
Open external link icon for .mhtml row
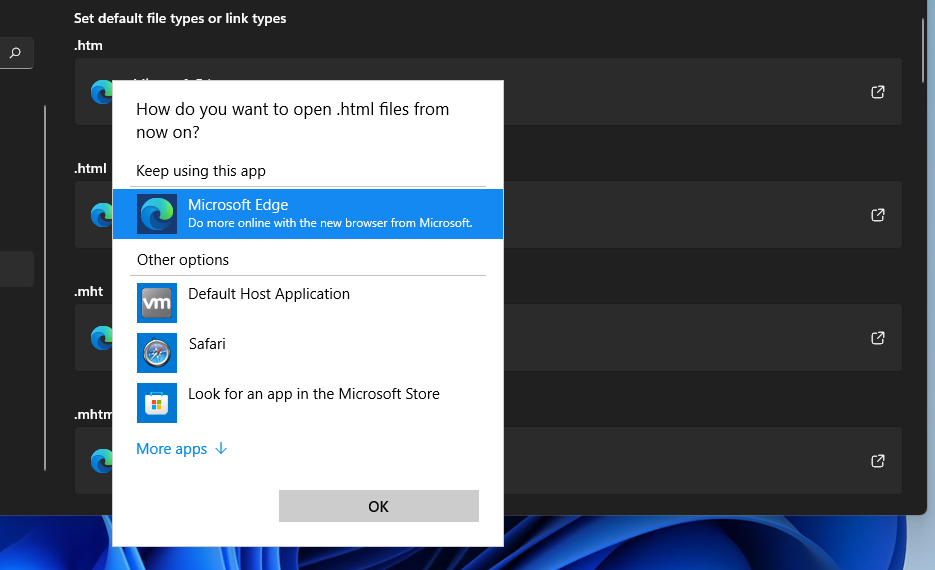[x=878, y=461]
